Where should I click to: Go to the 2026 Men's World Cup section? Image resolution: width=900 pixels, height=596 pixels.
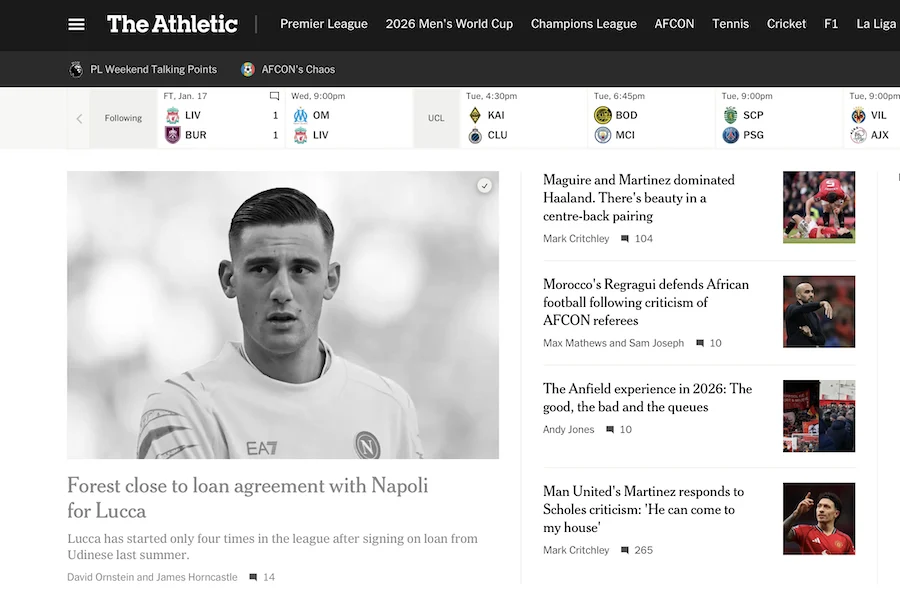pyautogui.click(x=449, y=24)
